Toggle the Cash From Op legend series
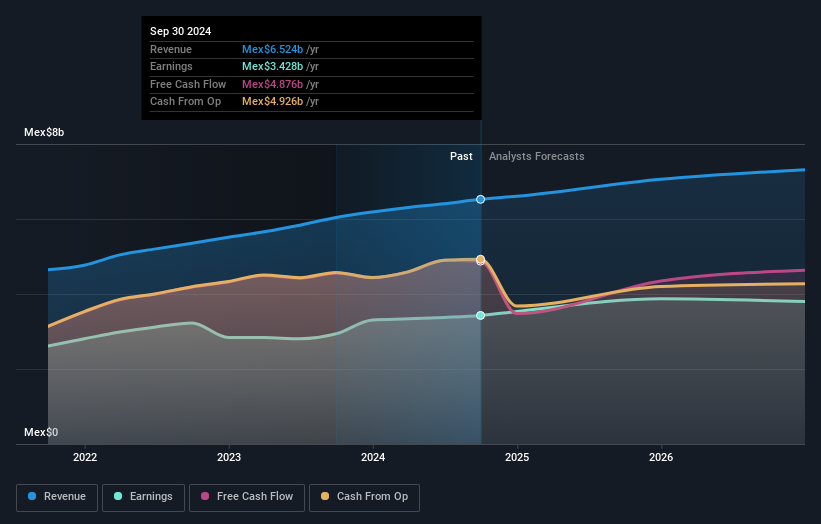821x524 pixels. point(364,497)
